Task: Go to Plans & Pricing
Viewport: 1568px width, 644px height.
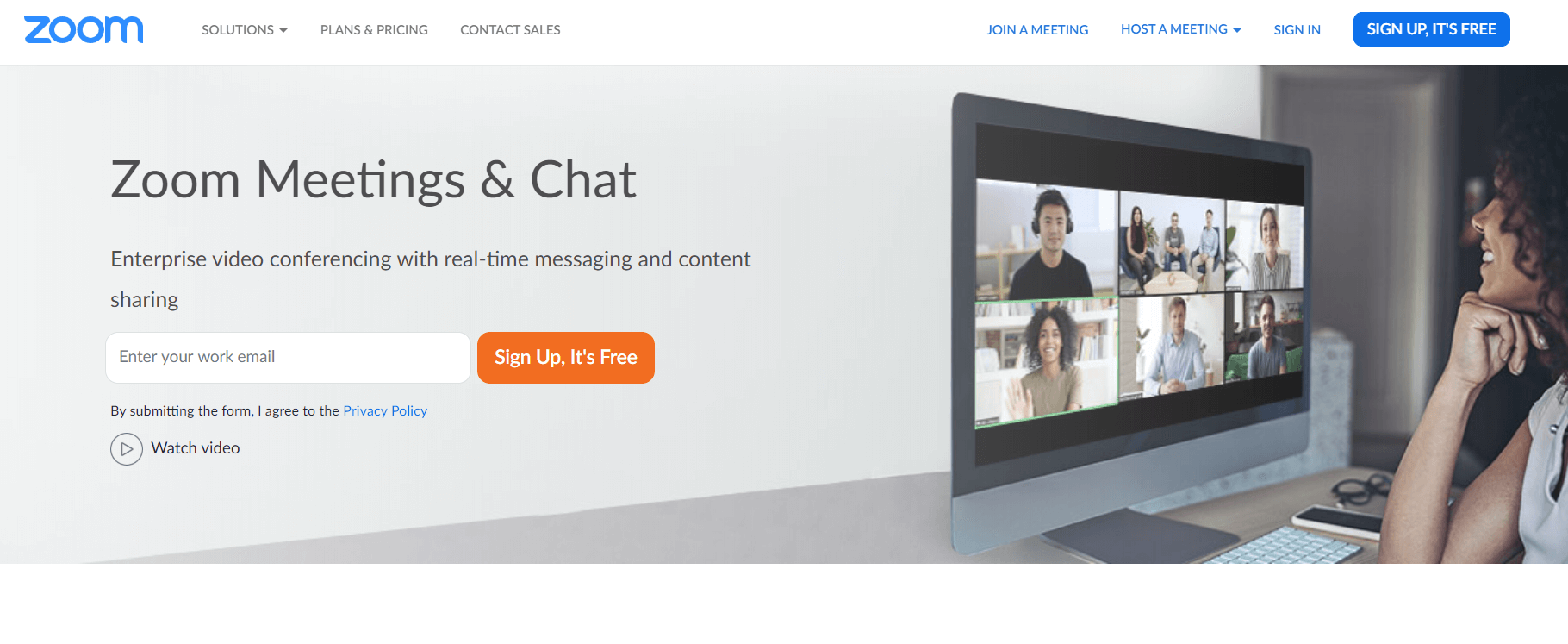Action: [x=374, y=29]
